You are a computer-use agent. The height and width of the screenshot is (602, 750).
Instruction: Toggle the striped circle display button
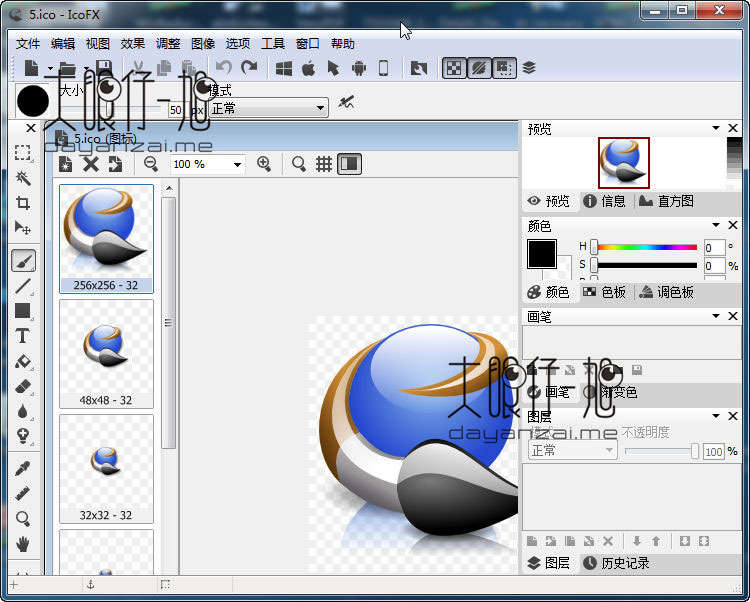click(x=479, y=68)
